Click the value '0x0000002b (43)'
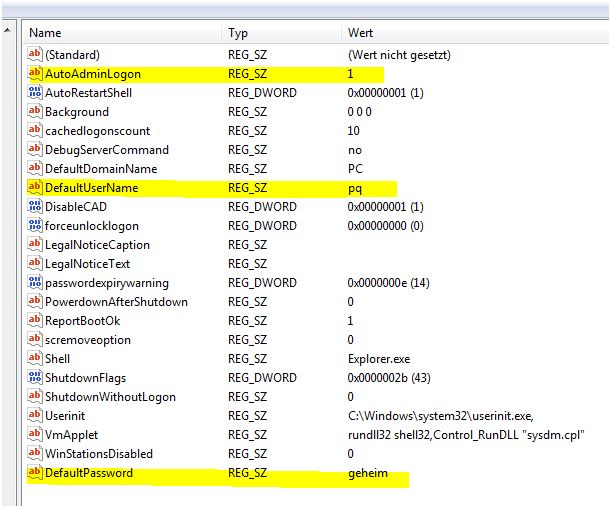611x508 pixels. click(x=389, y=378)
